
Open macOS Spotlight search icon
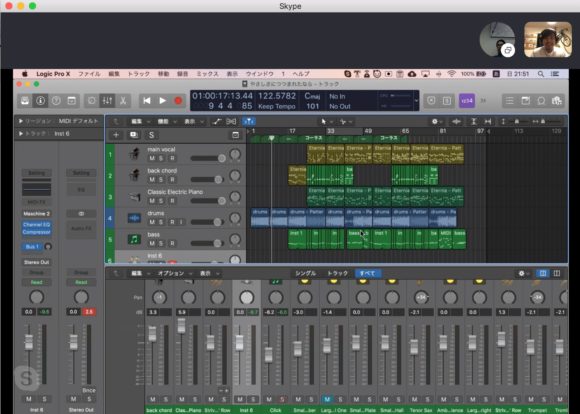(x=541, y=74)
